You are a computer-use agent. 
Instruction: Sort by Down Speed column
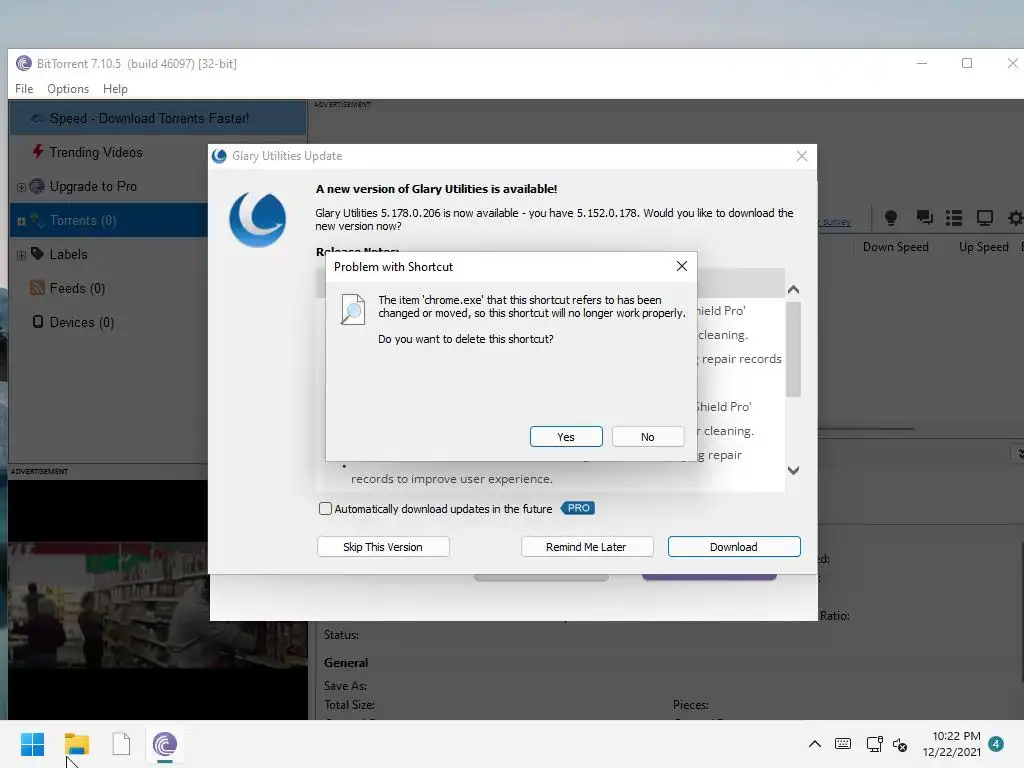click(895, 247)
